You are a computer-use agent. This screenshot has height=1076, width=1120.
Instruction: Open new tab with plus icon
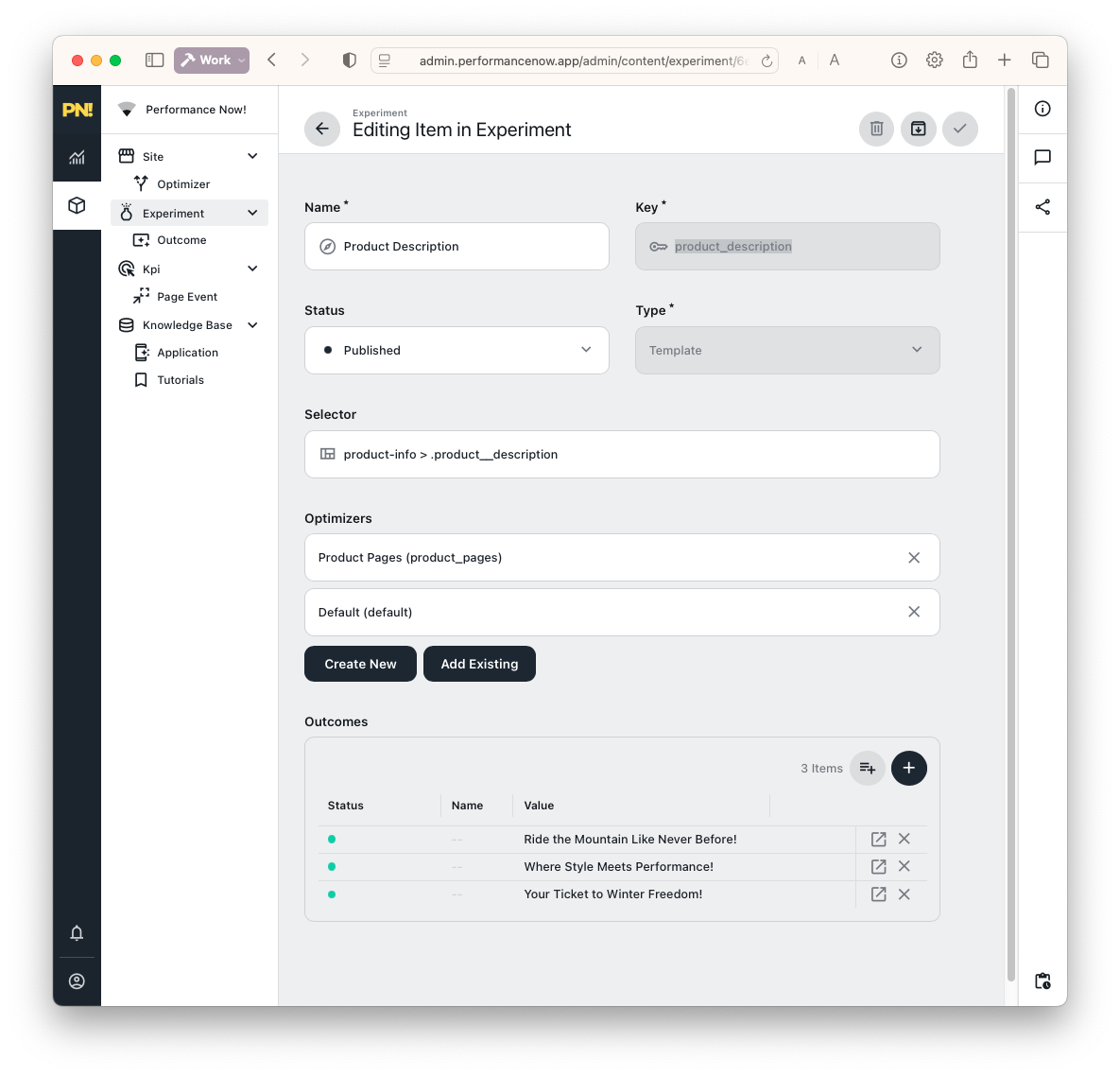click(x=1005, y=60)
